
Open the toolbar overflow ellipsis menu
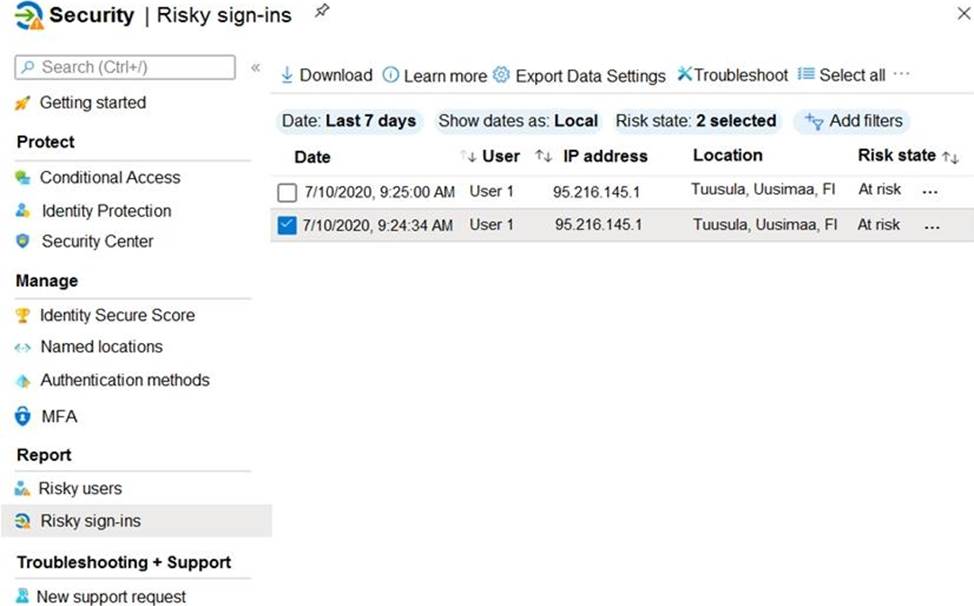[902, 74]
